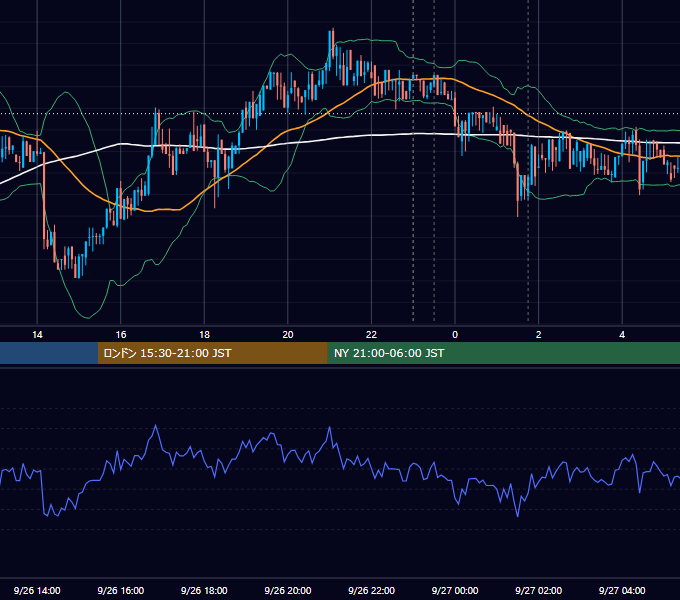Click the '9/27 04:00' date label
Viewport: 680px width, 600px height.
point(622,590)
